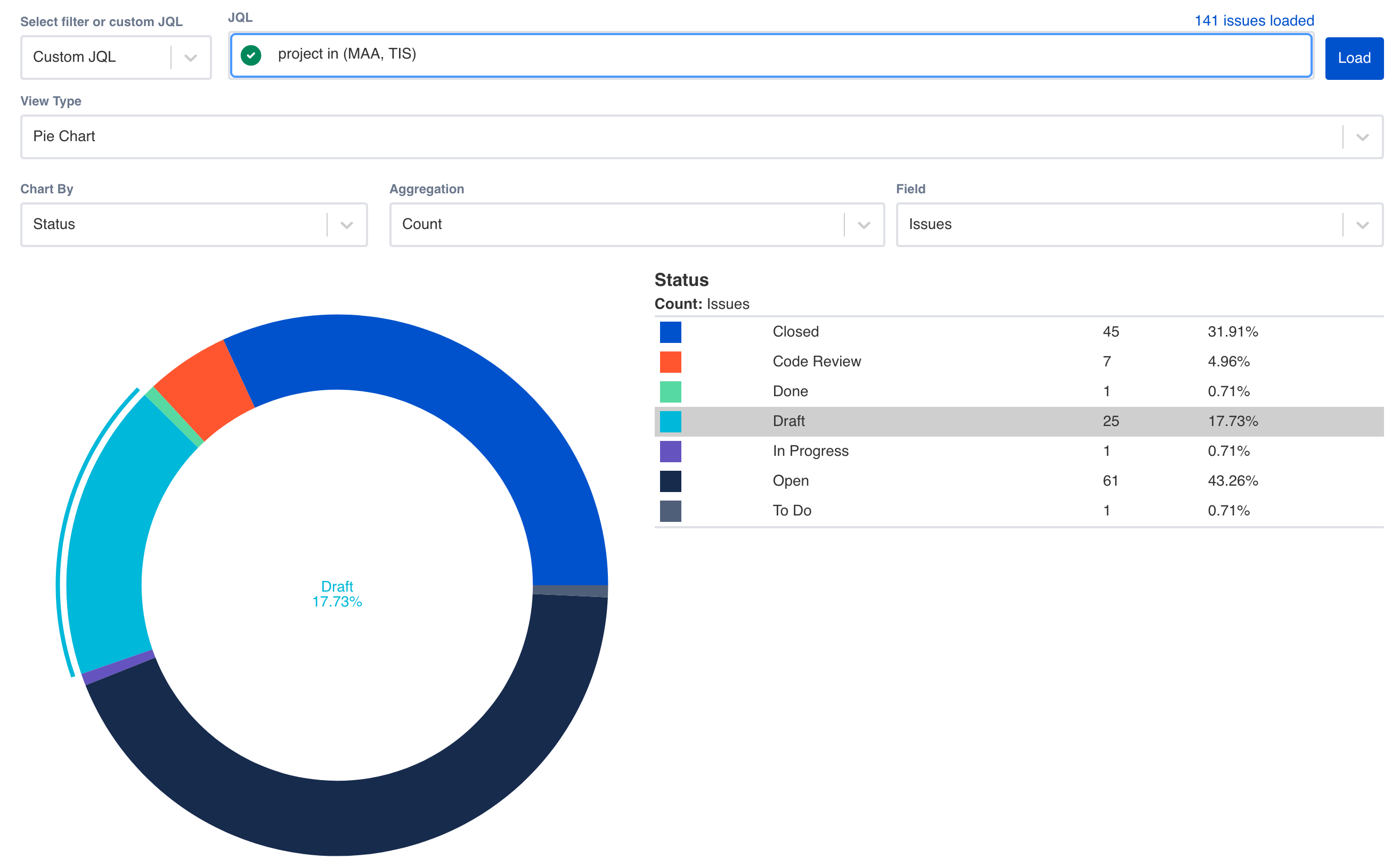Open the View Type dropdown showing Pie Chart
This screenshot has height=868, width=1400.
[1362, 137]
